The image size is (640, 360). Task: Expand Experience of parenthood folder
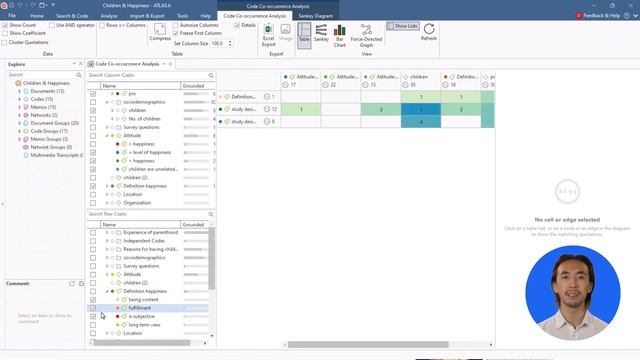[107, 233]
